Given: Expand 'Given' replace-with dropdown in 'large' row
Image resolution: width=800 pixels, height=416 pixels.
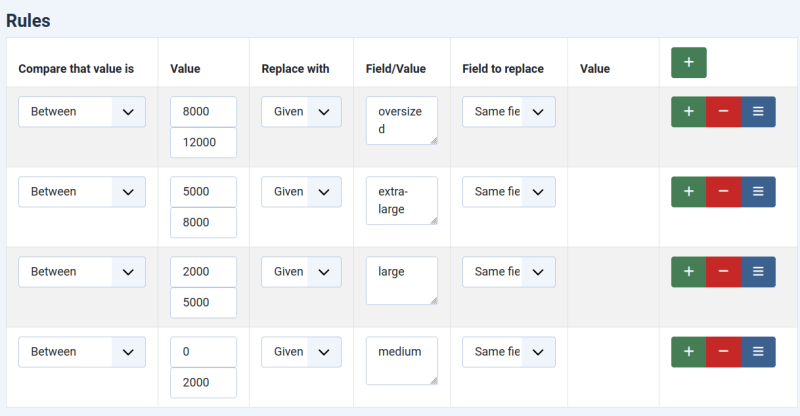Looking at the screenshot, I should click(x=301, y=272).
